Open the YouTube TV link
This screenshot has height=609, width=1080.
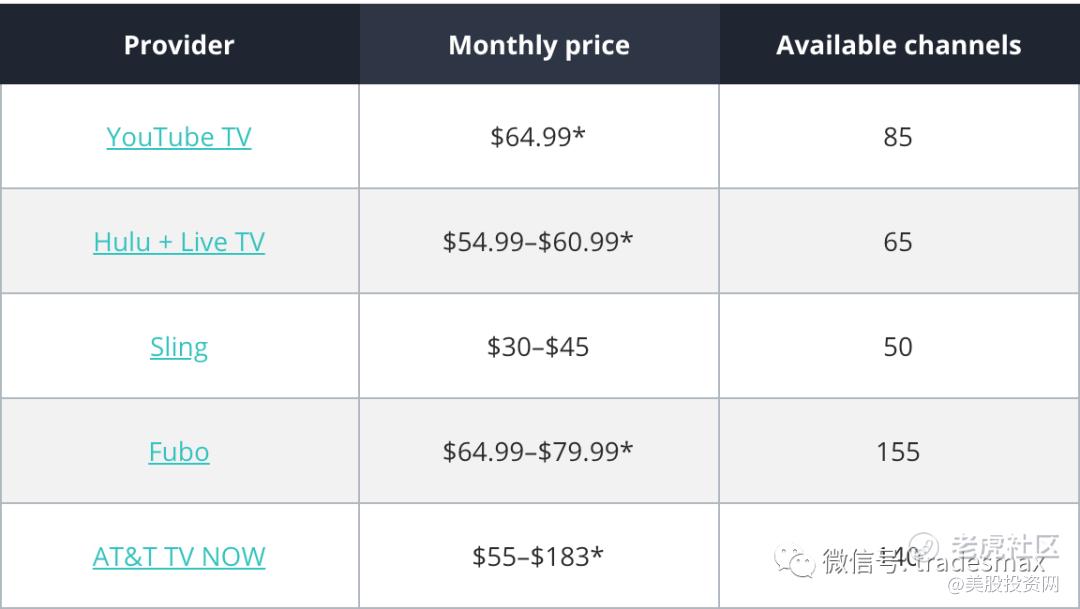(179, 137)
